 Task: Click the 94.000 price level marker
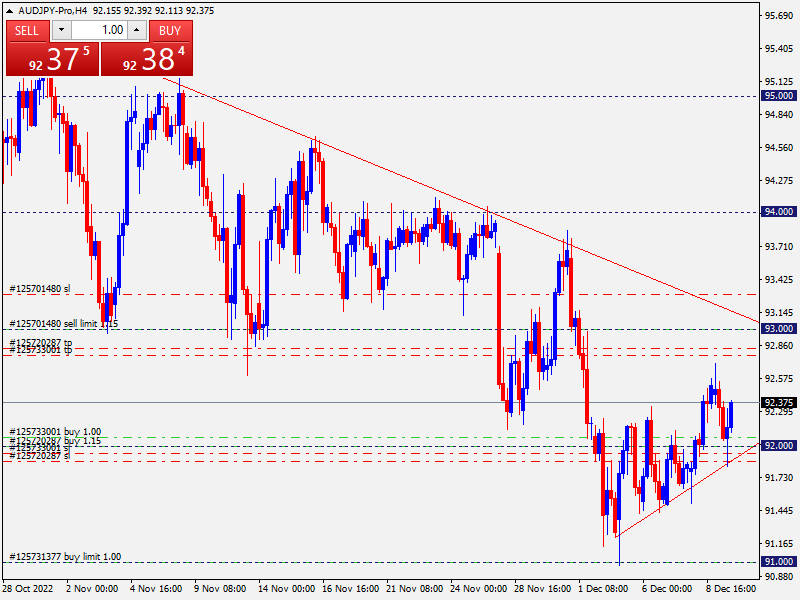click(778, 212)
